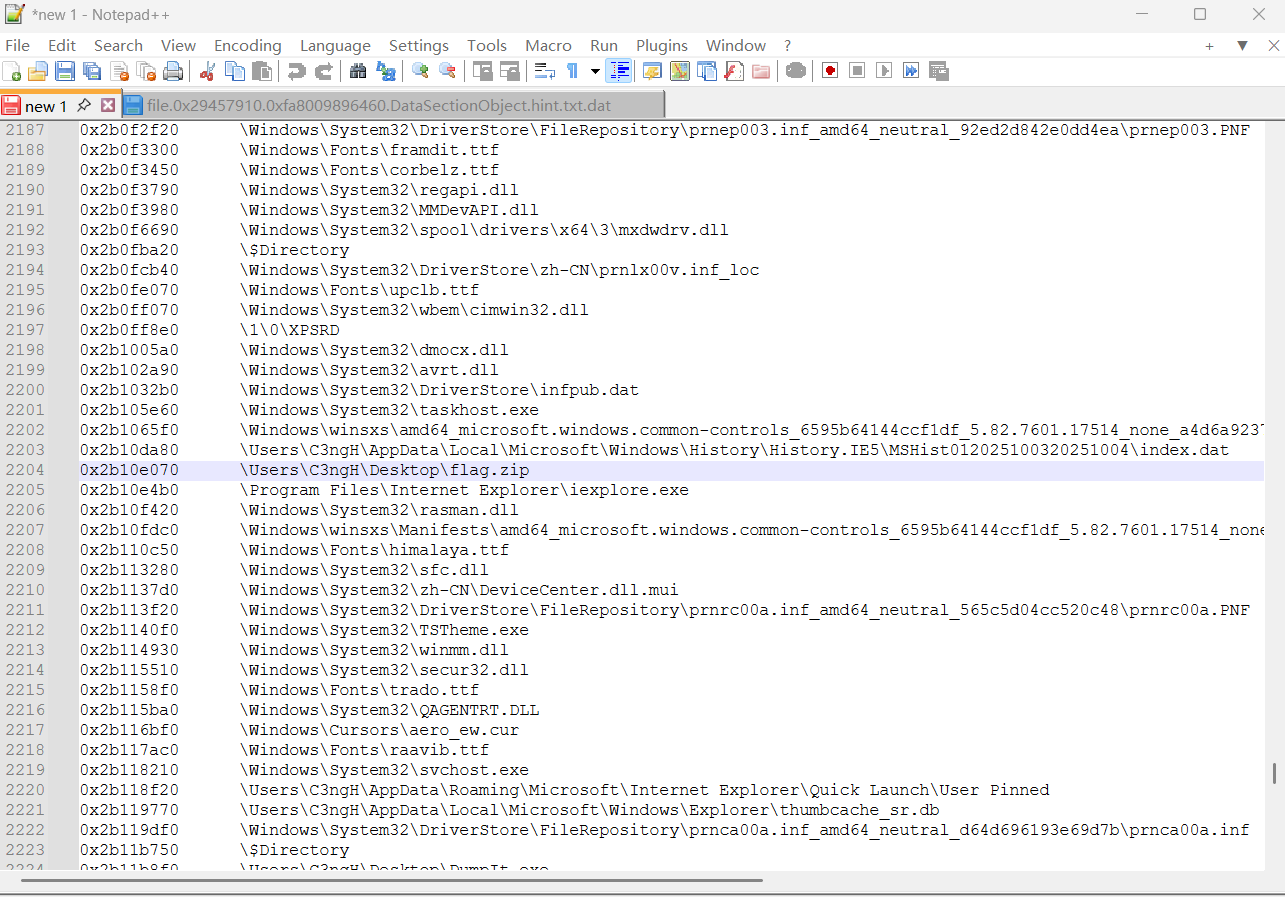This screenshot has height=897, width=1285.
Task: Toggle the indent guide button
Action: (x=619, y=71)
